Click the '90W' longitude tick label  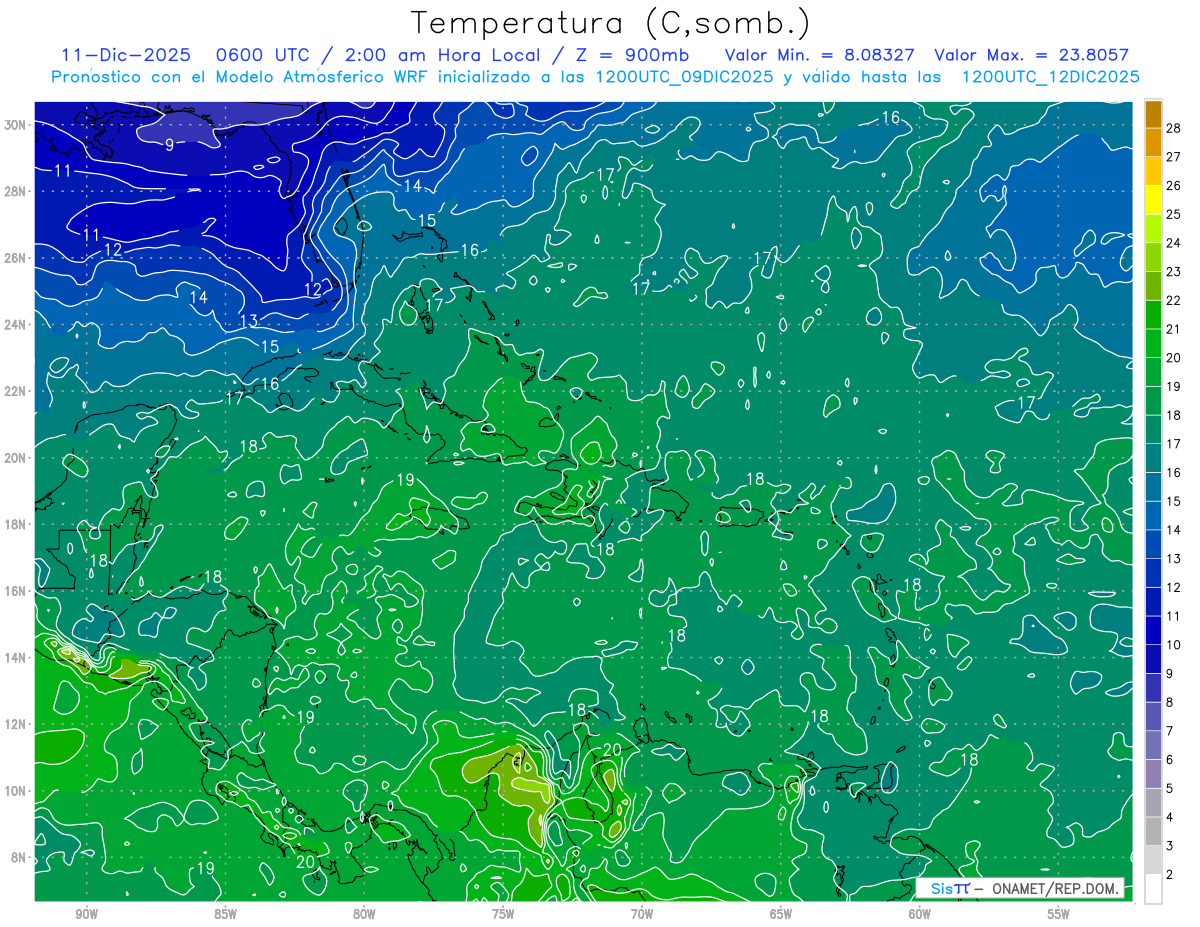[86, 914]
